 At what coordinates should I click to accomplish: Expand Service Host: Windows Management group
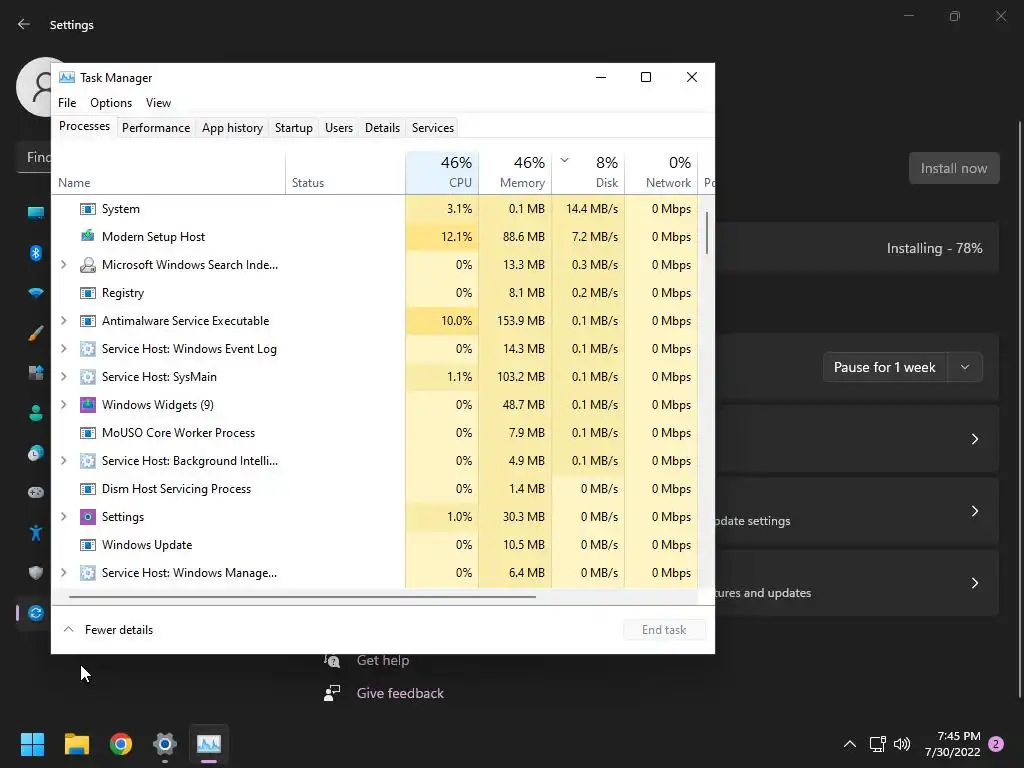click(63, 573)
